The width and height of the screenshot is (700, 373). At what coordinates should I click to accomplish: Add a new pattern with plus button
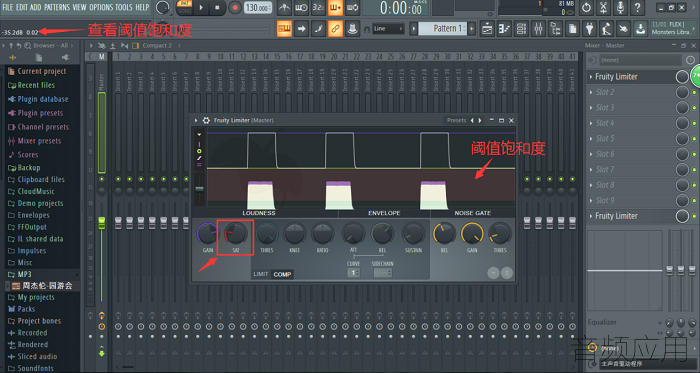pos(471,29)
